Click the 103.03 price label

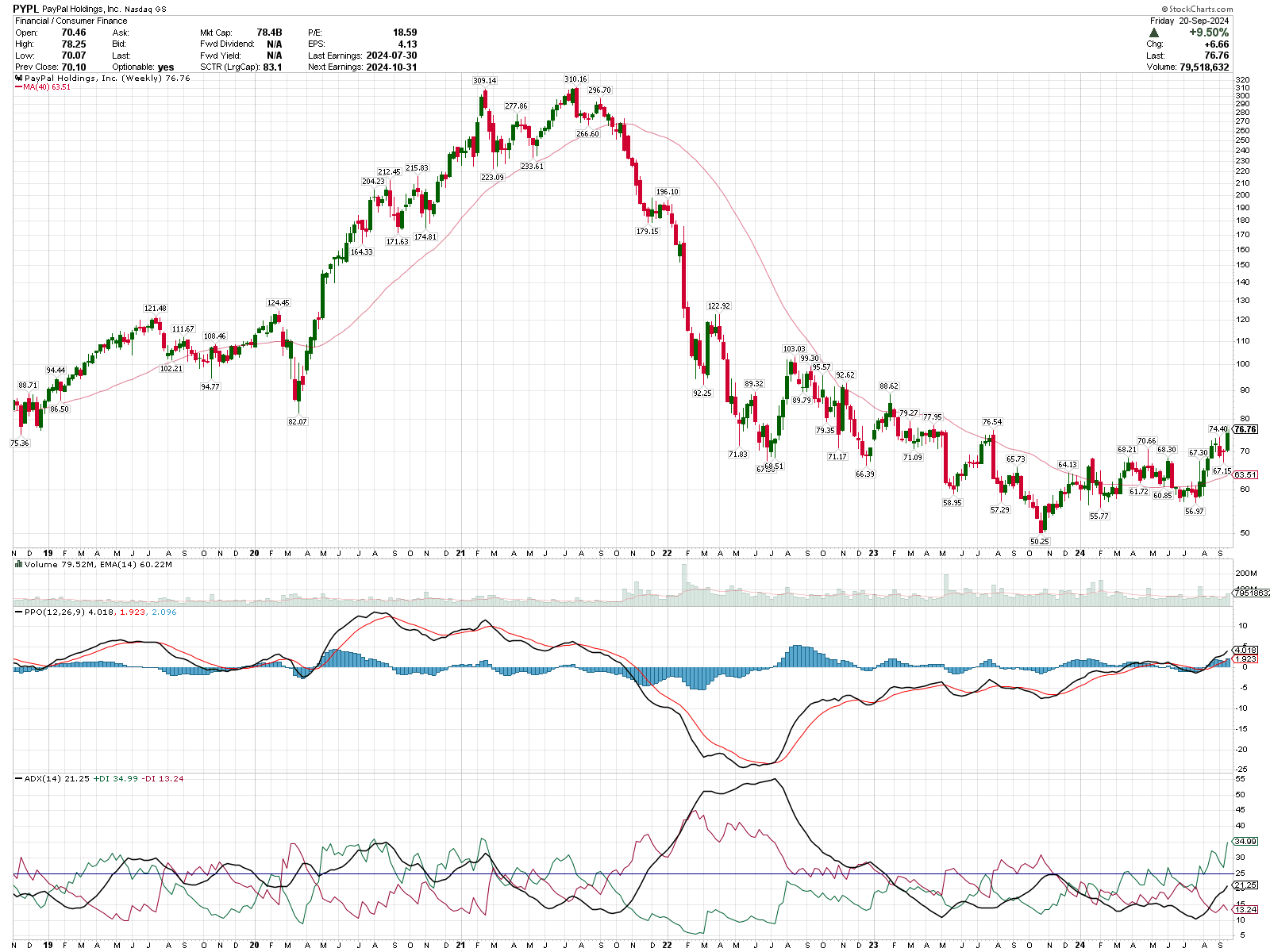[x=794, y=349]
